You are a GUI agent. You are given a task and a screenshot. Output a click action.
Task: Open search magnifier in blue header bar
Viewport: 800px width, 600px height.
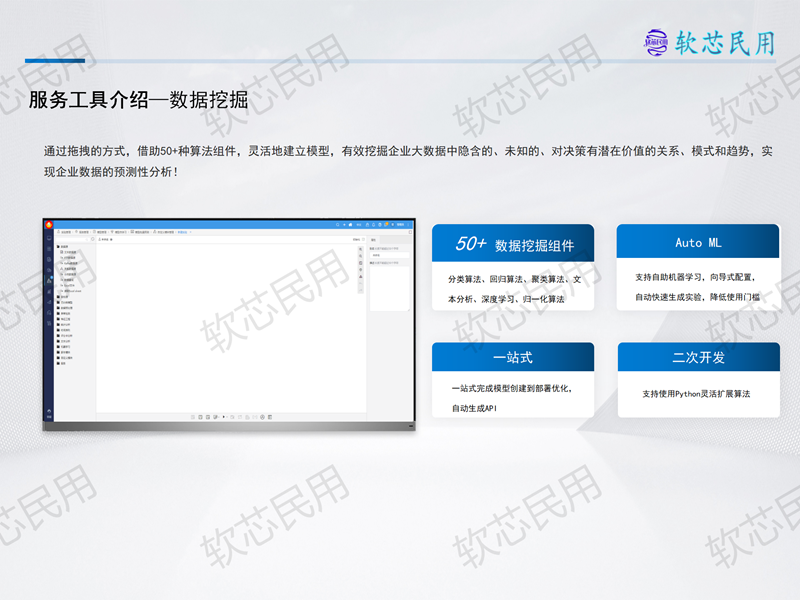click(x=338, y=224)
